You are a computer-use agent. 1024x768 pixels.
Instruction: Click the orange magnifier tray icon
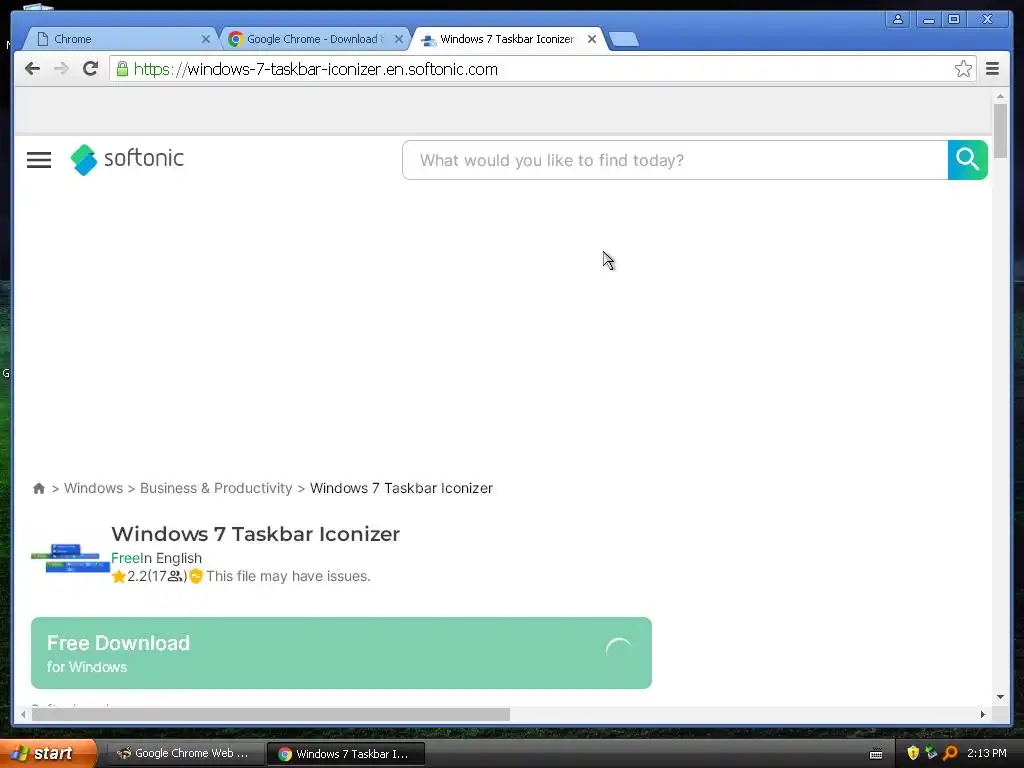950,753
